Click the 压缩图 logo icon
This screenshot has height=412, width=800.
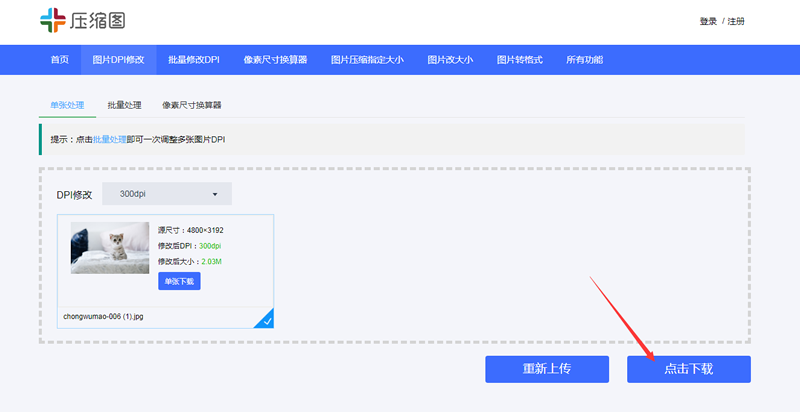[x=53, y=20]
